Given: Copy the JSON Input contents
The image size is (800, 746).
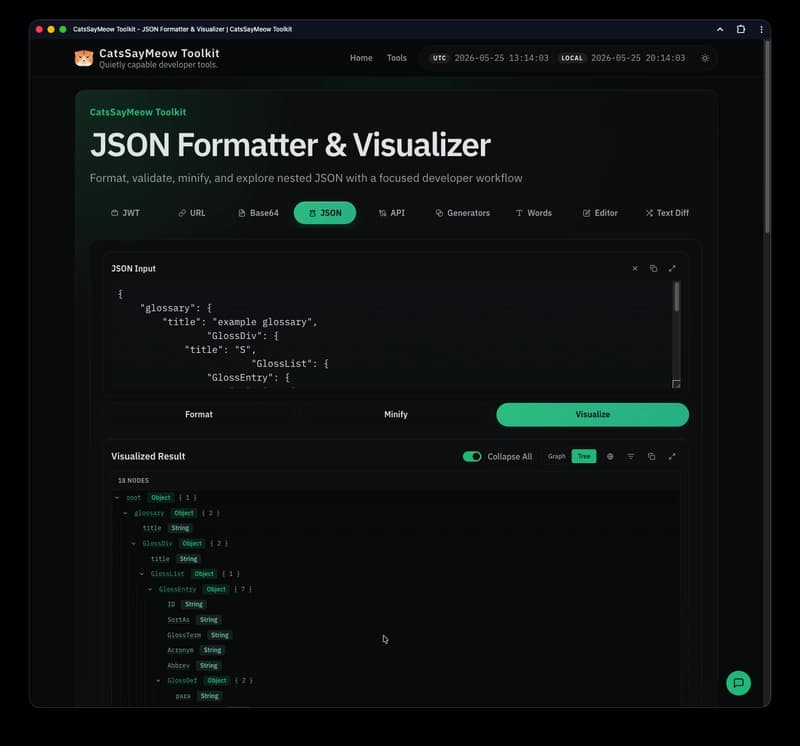Looking at the screenshot, I should tap(654, 268).
